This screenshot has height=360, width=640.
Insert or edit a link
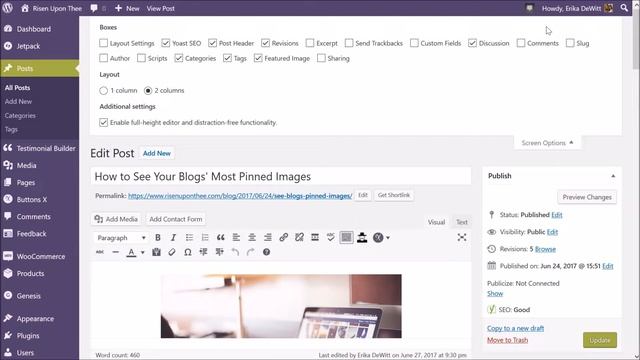click(x=283, y=238)
